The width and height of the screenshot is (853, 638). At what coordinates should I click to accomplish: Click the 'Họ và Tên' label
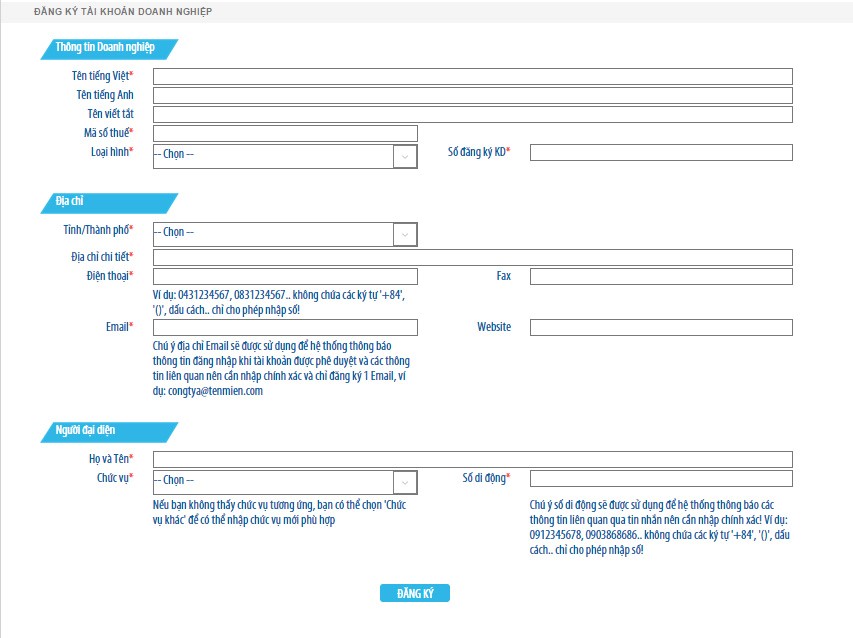[x=111, y=459]
